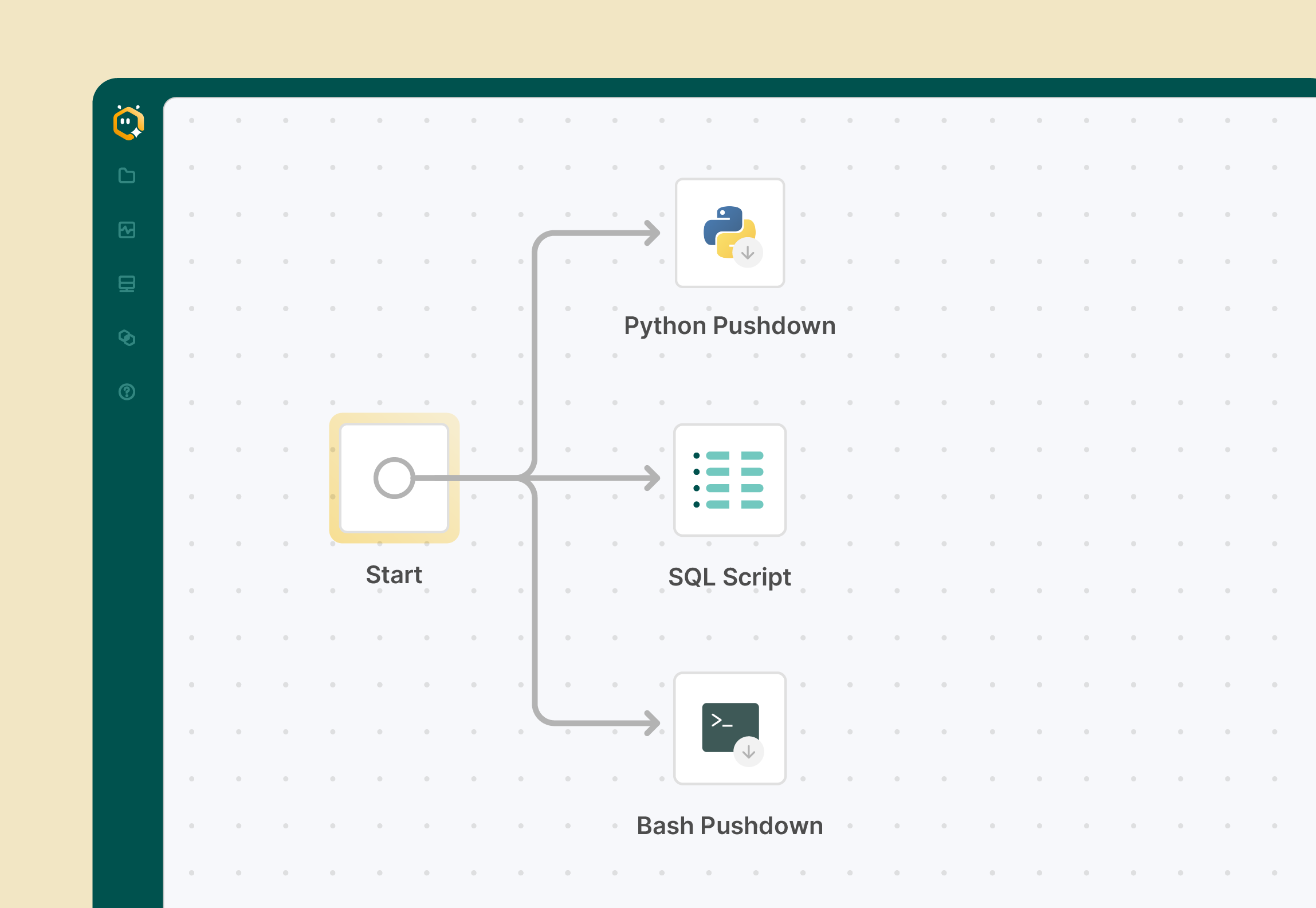Select the SQL Script node

(x=730, y=480)
